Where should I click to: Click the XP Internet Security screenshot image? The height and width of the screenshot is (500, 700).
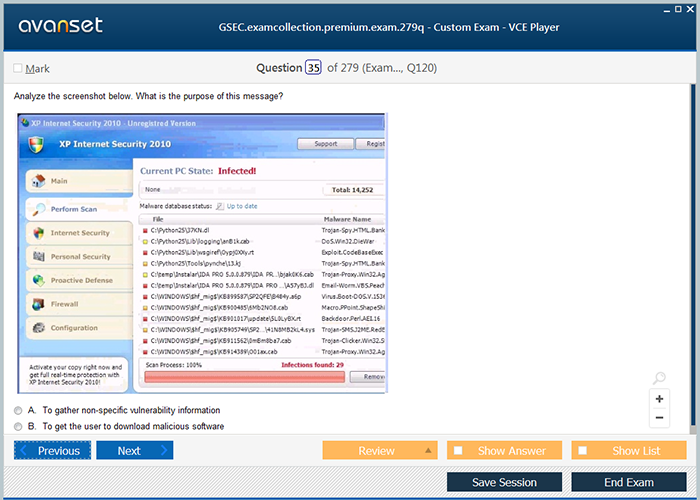202,253
